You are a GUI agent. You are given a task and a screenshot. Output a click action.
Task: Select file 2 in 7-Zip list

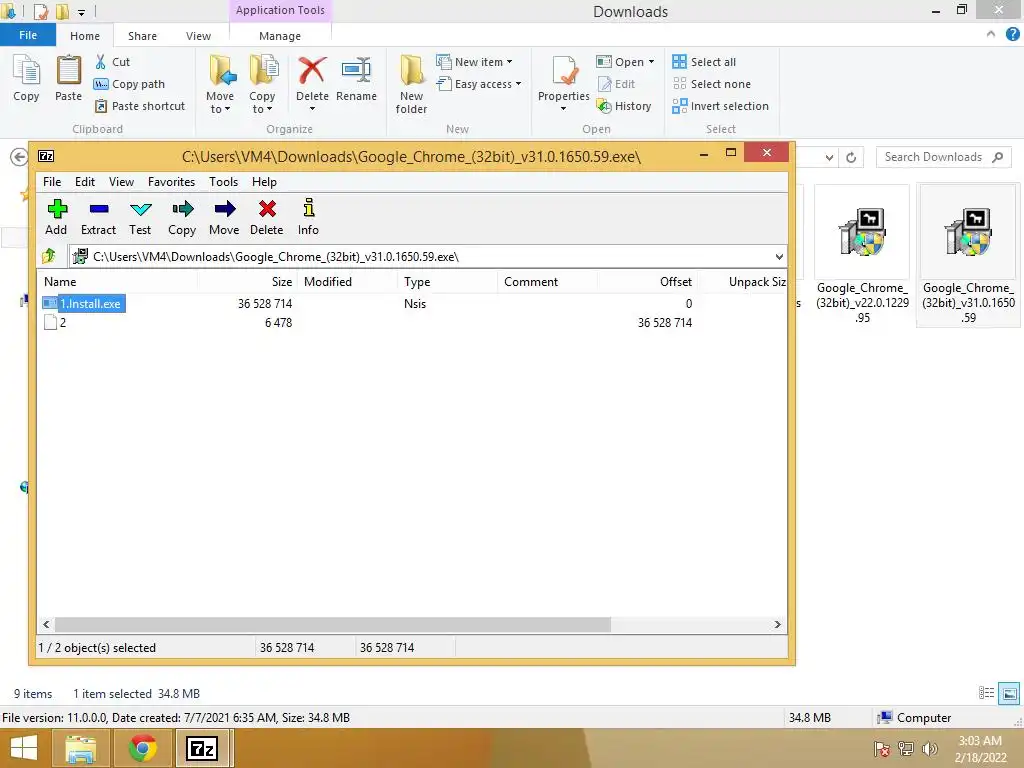click(63, 322)
